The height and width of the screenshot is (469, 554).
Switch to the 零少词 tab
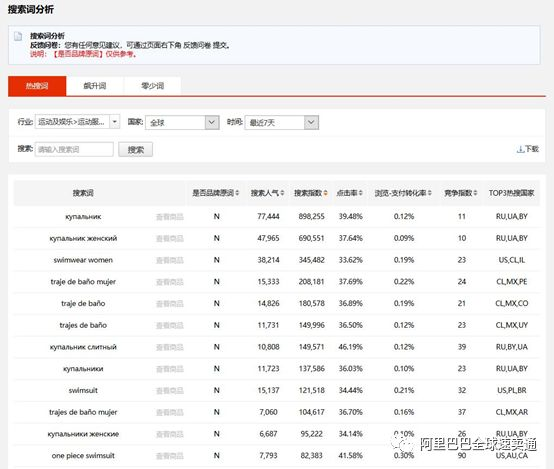pyautogui.click(x=152, y=86)
